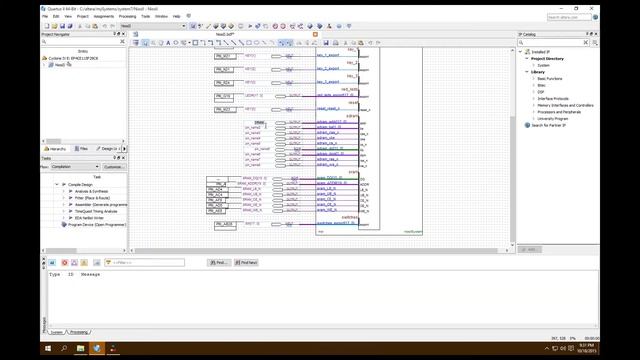The image size is (640, 360).
Task: Expand Basic Functions in IP Catalog
Action: [x=533, y=78]
